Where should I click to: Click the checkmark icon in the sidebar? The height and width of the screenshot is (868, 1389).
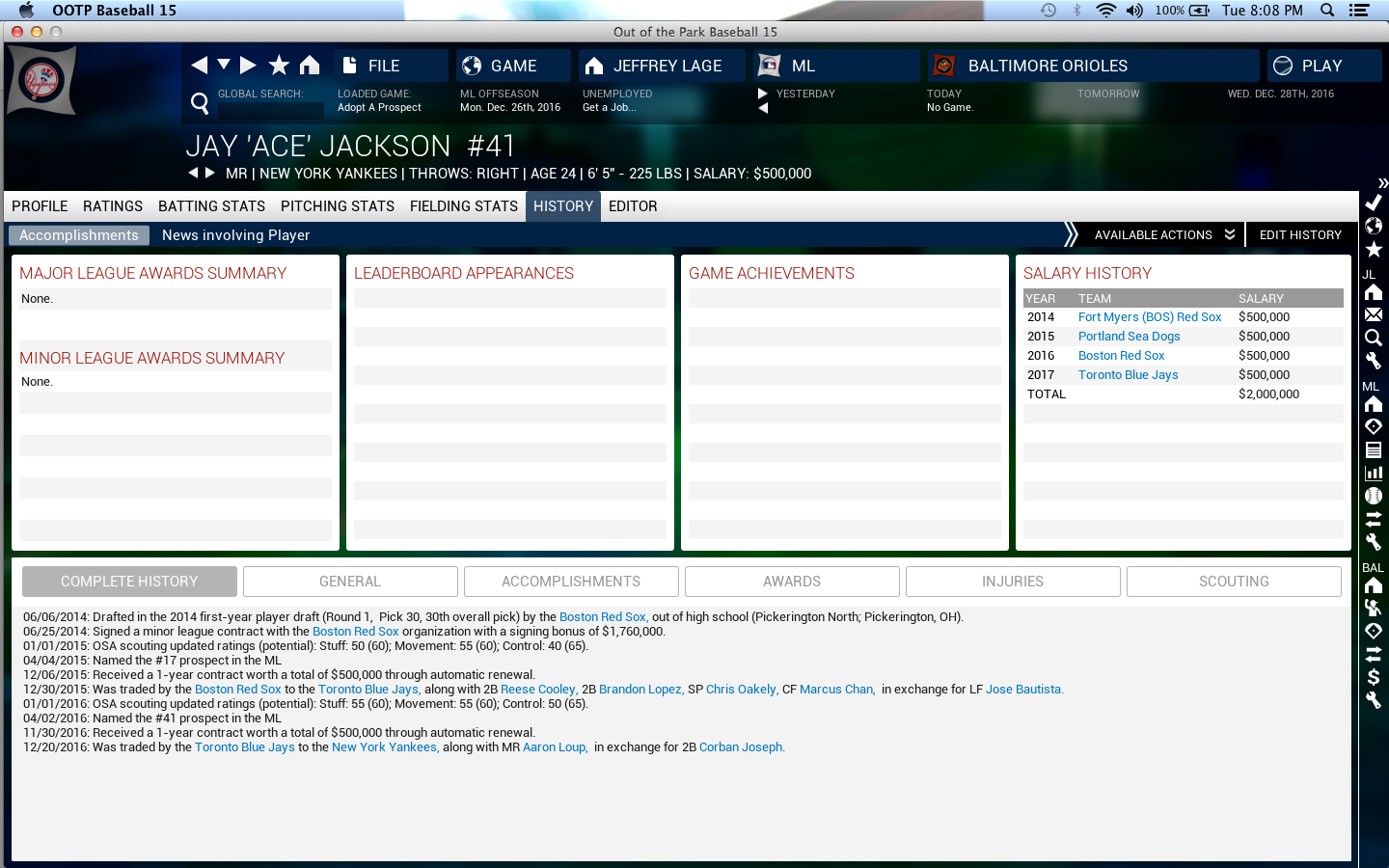click(1374, 203)
